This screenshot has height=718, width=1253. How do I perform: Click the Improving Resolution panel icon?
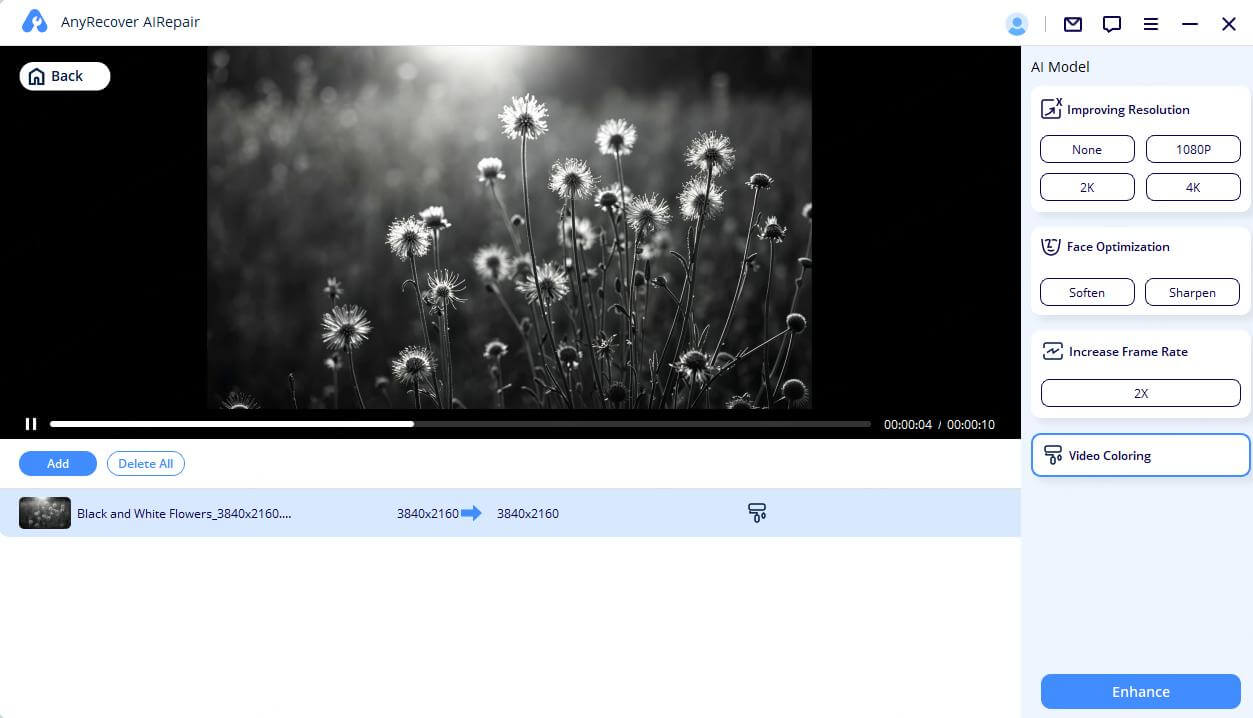click(1051, 108)
